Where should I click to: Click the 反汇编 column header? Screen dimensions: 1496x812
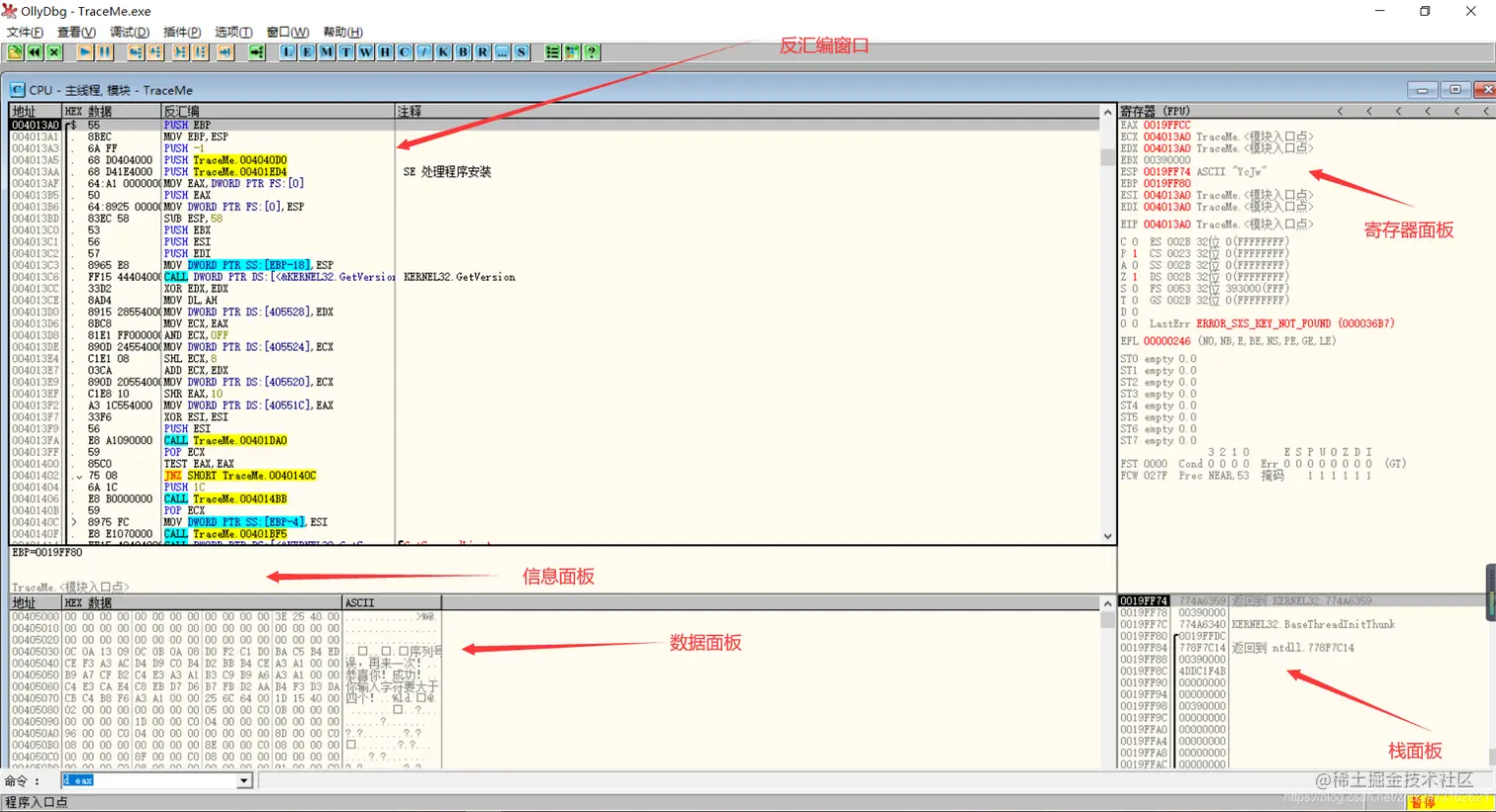278,111
